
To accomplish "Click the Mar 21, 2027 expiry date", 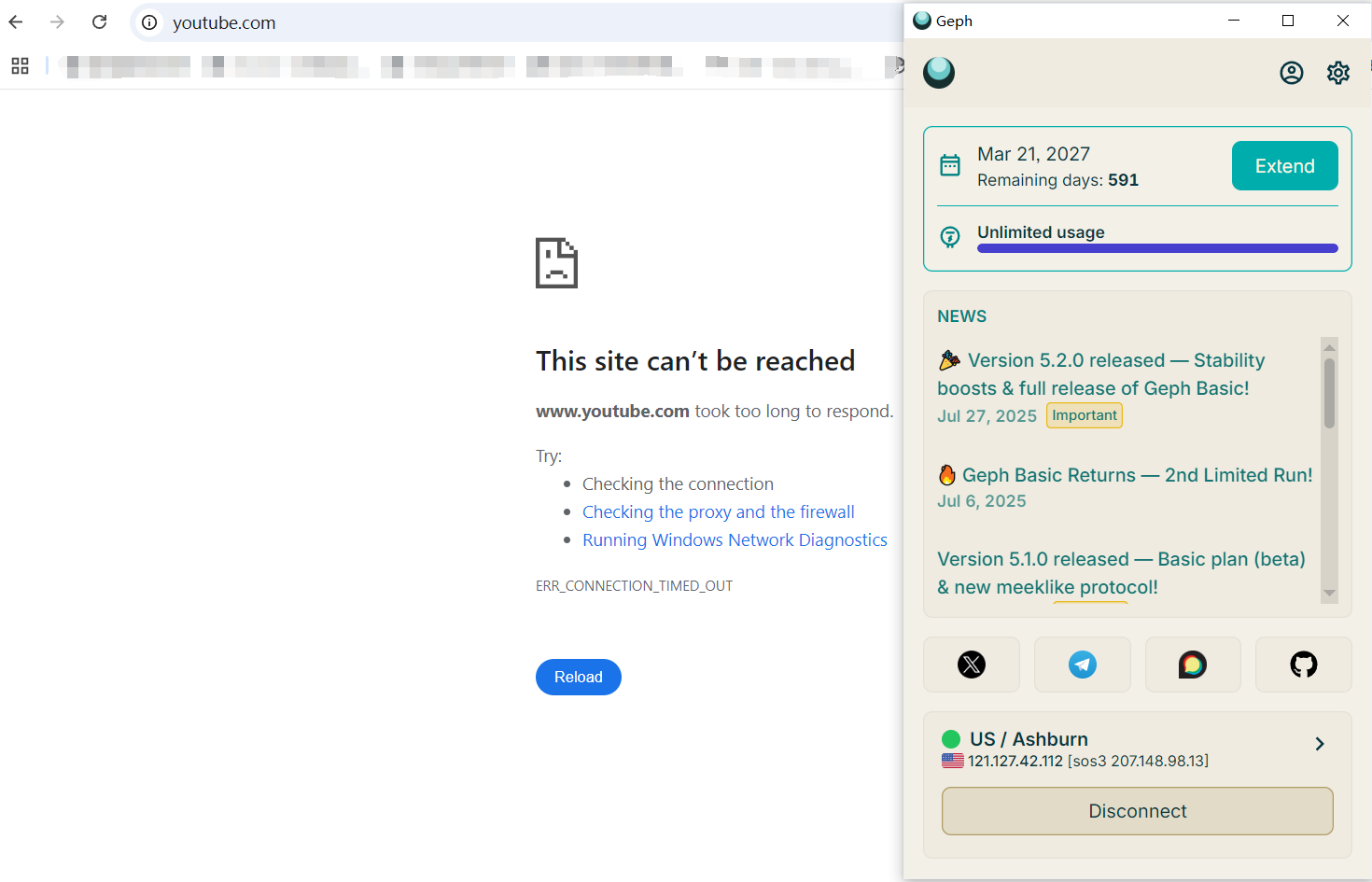I will point(1033,154).
